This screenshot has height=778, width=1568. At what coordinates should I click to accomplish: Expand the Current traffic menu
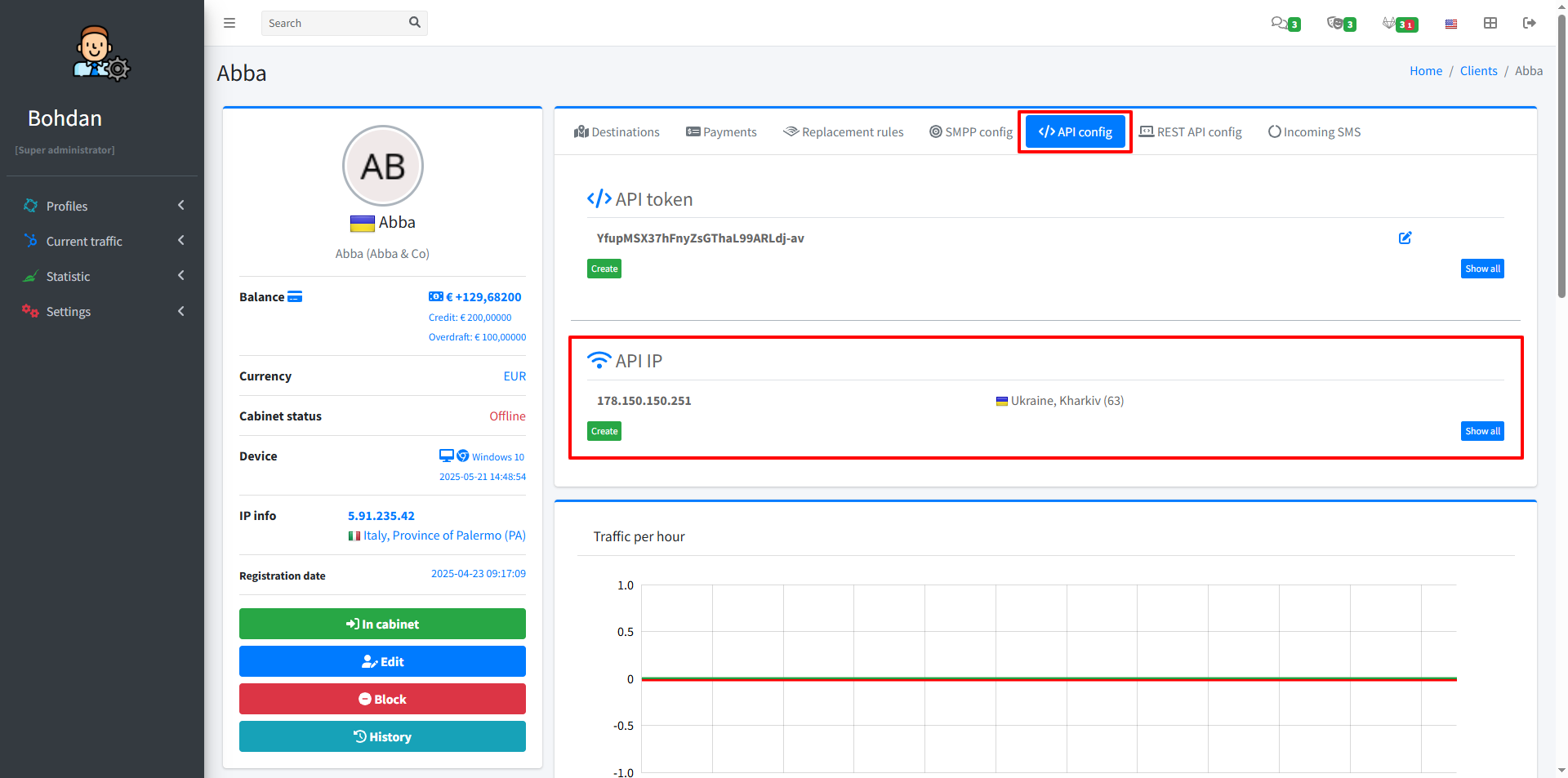click(102, 241)
